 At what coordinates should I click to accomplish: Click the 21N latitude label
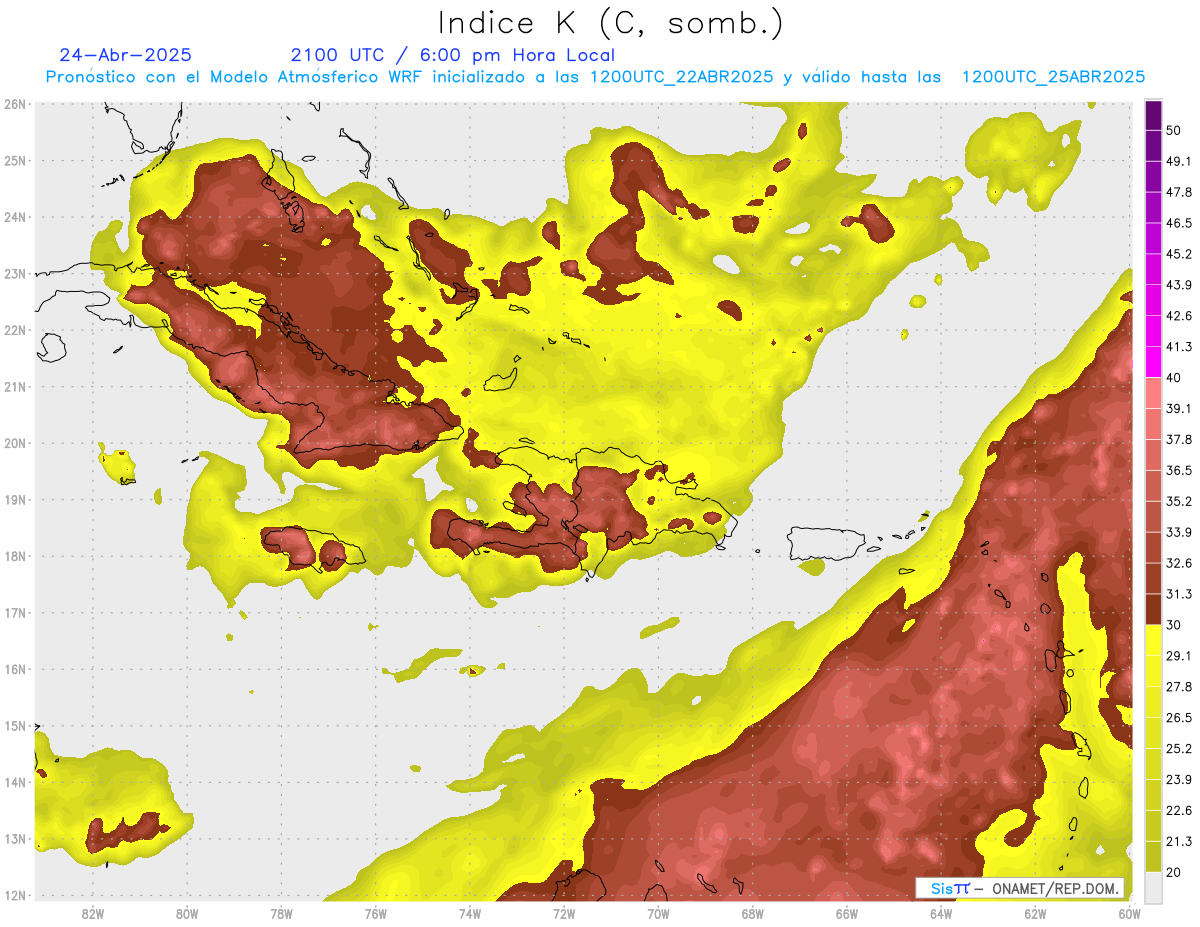pos(16,386)
